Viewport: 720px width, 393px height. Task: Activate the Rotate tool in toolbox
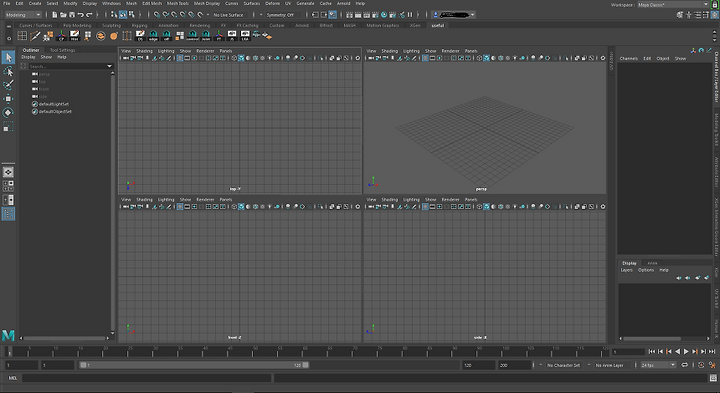click(x=8, y=112)
